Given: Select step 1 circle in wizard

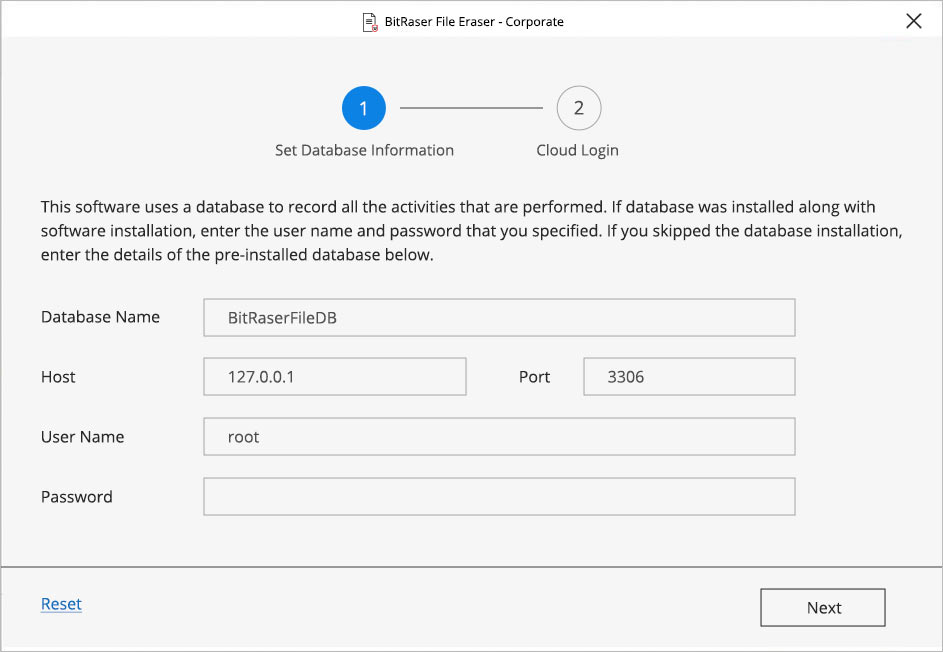Looking at the screenshot, I should (364, 108).
